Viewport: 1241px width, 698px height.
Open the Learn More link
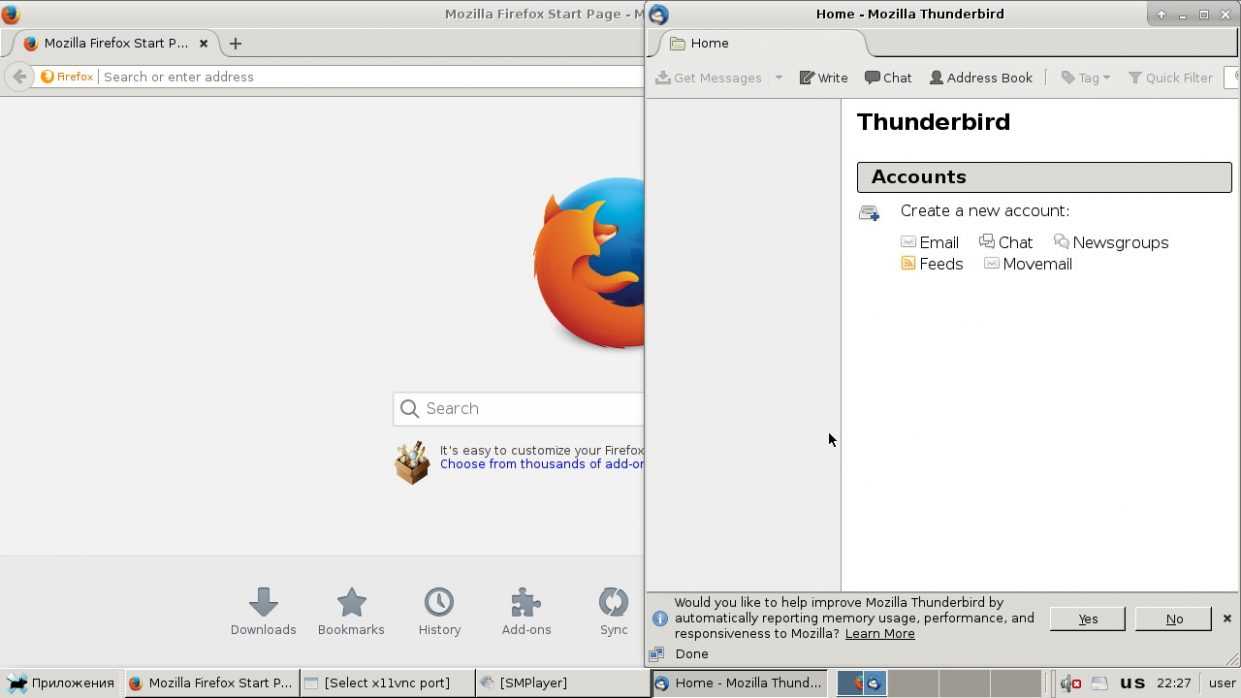[879, 634]
